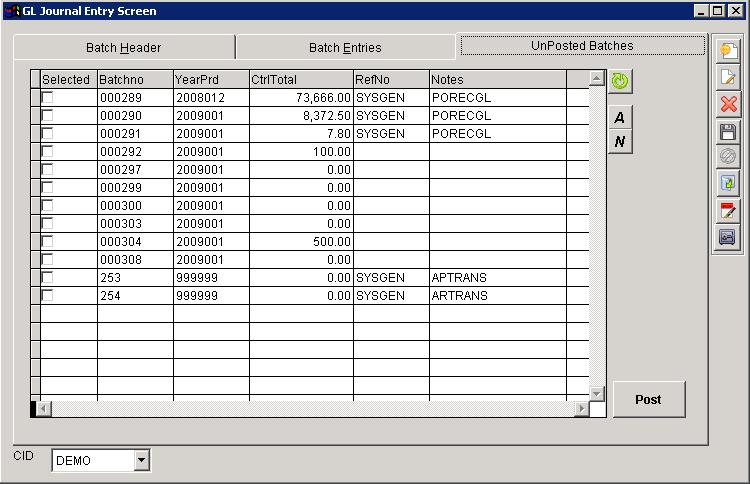This screenshot has height=484, width=750.
Task: Click the notes calendar-pencil icon
Action: point(728,210)
